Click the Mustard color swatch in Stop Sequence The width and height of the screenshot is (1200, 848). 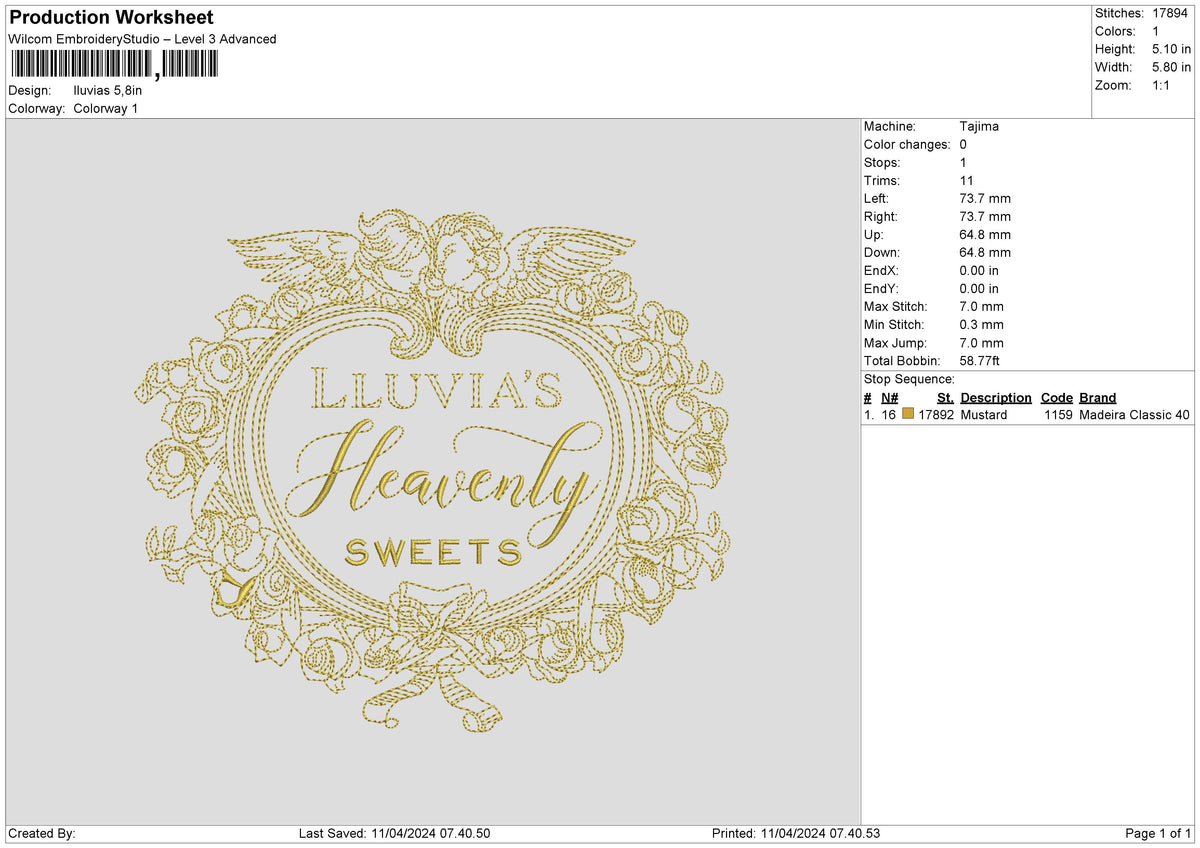click(908, 414)
